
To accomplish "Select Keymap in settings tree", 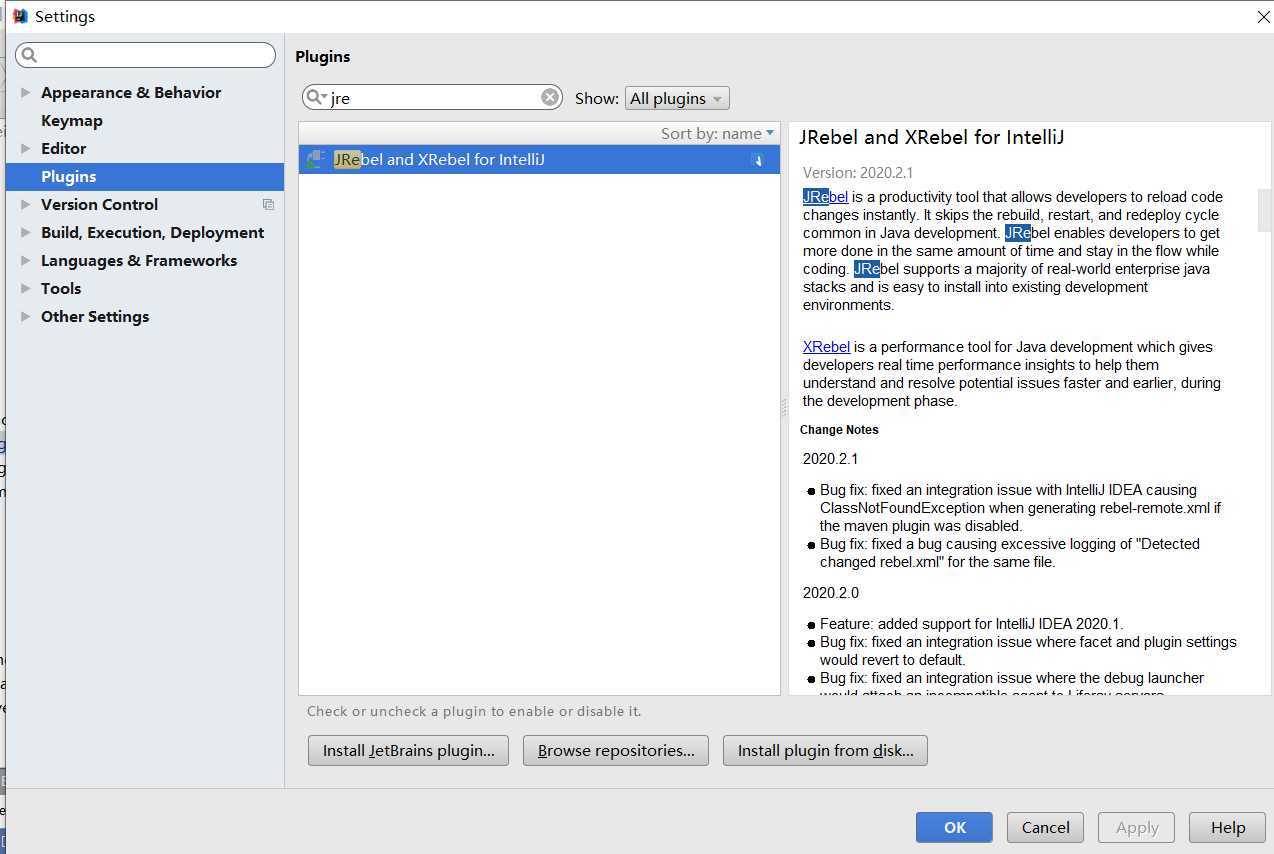I will 72,120.
